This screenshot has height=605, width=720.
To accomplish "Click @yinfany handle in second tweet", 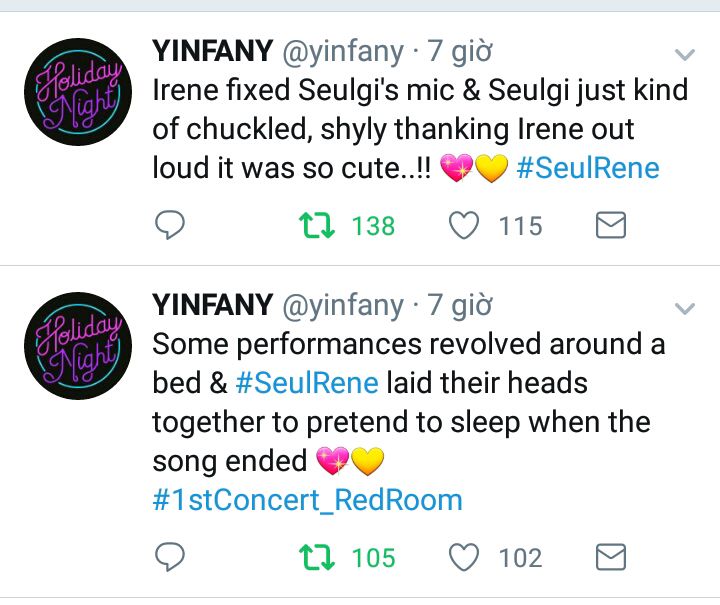I will (345, 305).
